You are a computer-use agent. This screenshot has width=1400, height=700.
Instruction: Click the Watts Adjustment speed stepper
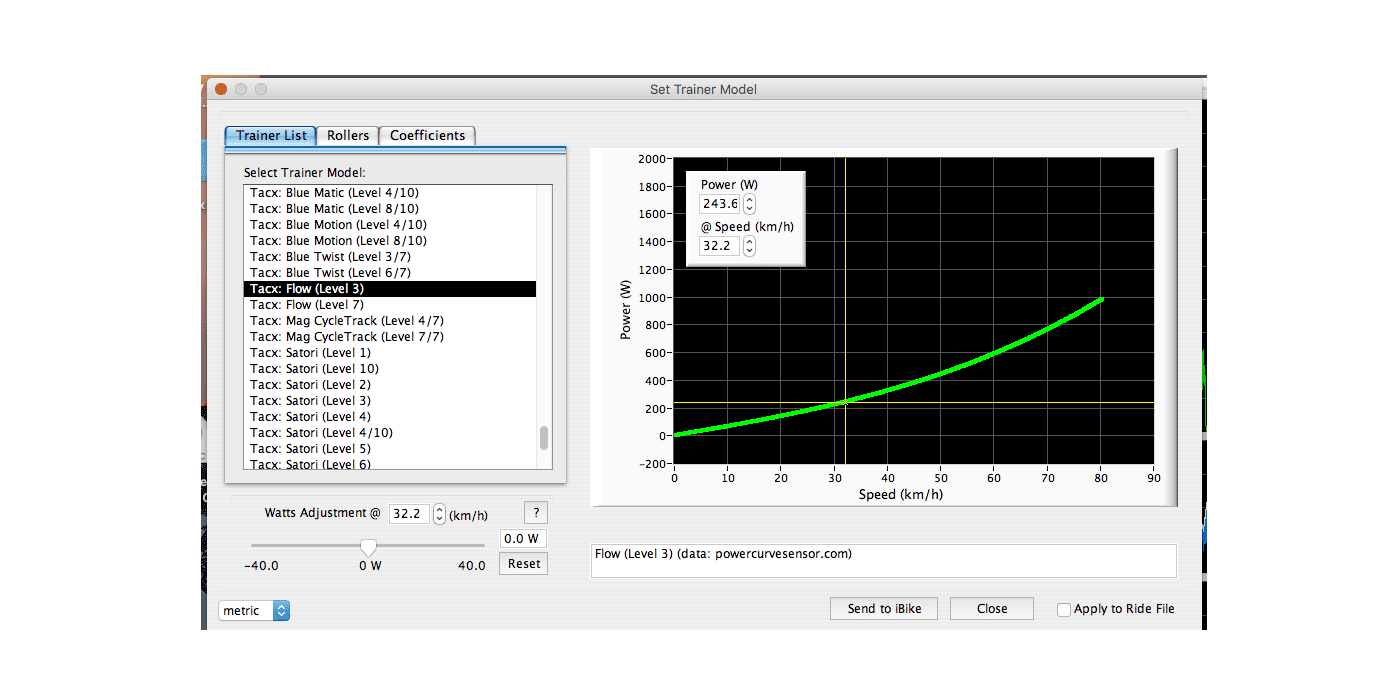439,514
